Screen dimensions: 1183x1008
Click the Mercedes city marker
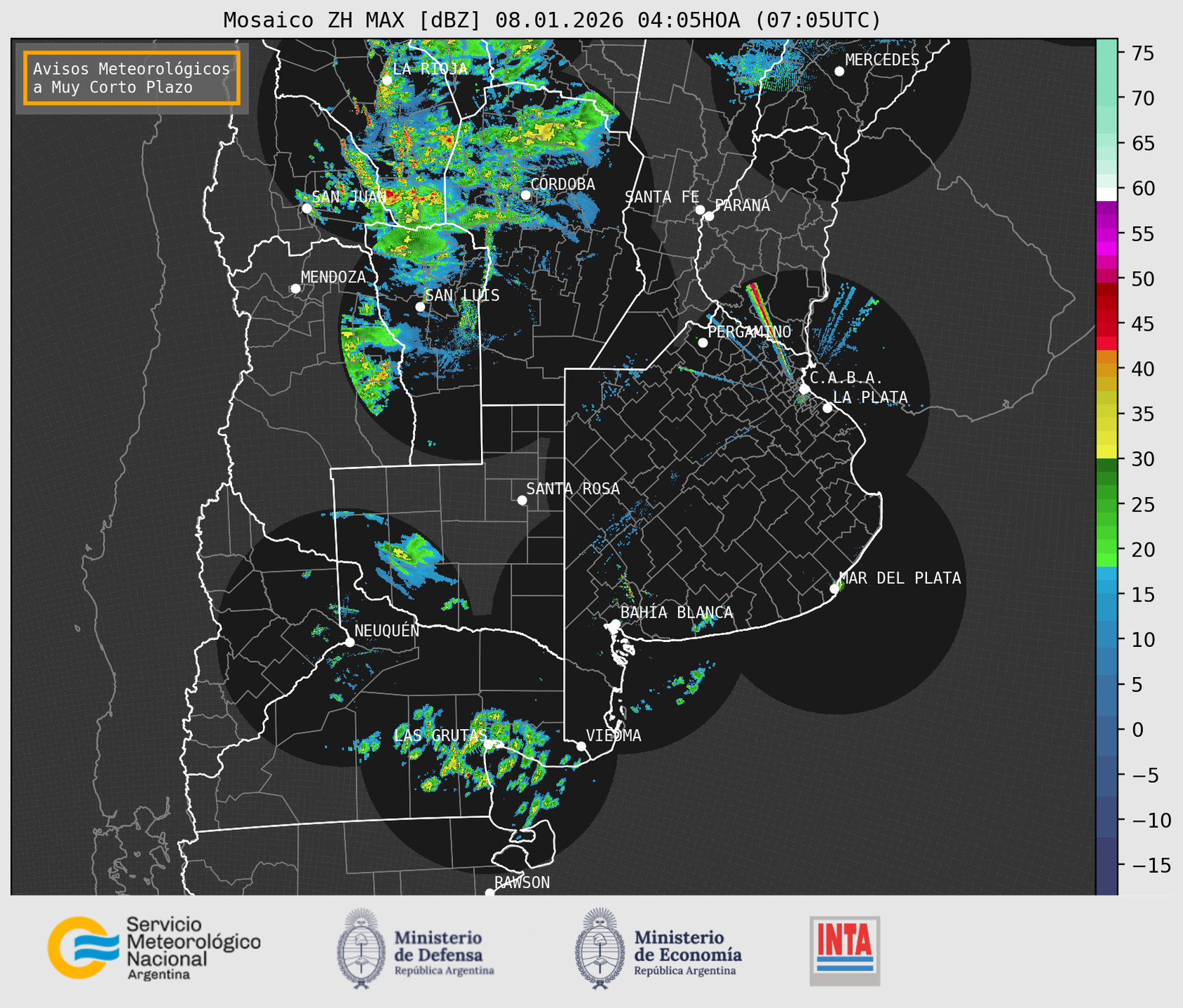click(x=839, y=71)
